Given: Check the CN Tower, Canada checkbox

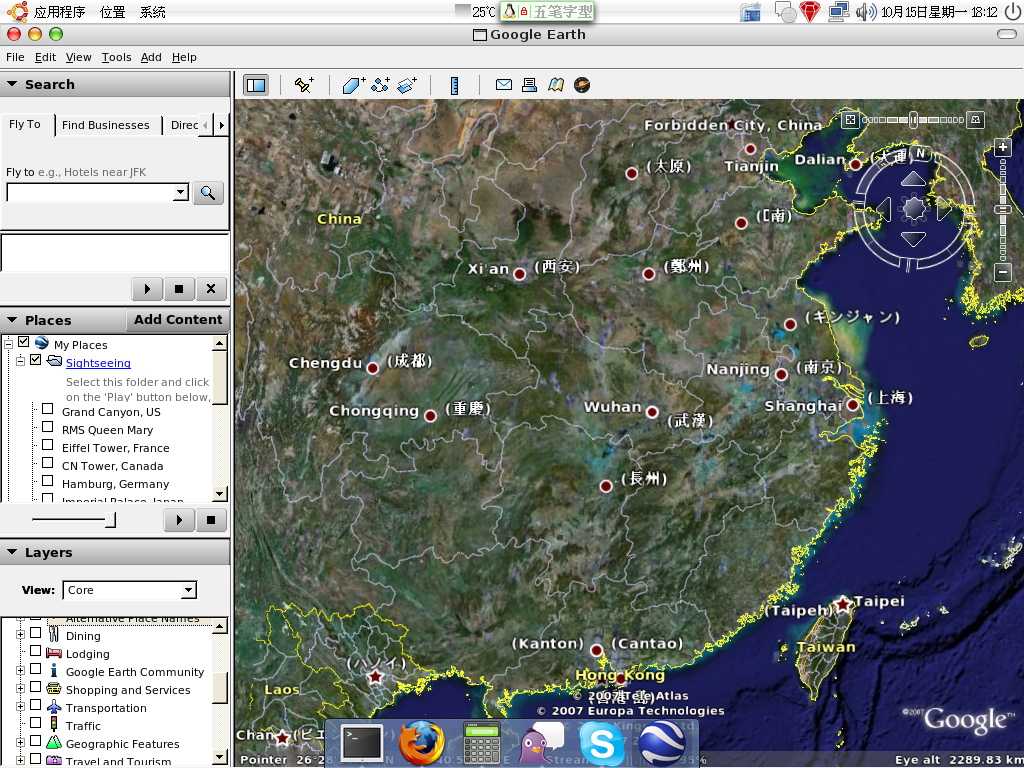Looking at the screenshot, I should pyautogui.click(x=48, y=462).
